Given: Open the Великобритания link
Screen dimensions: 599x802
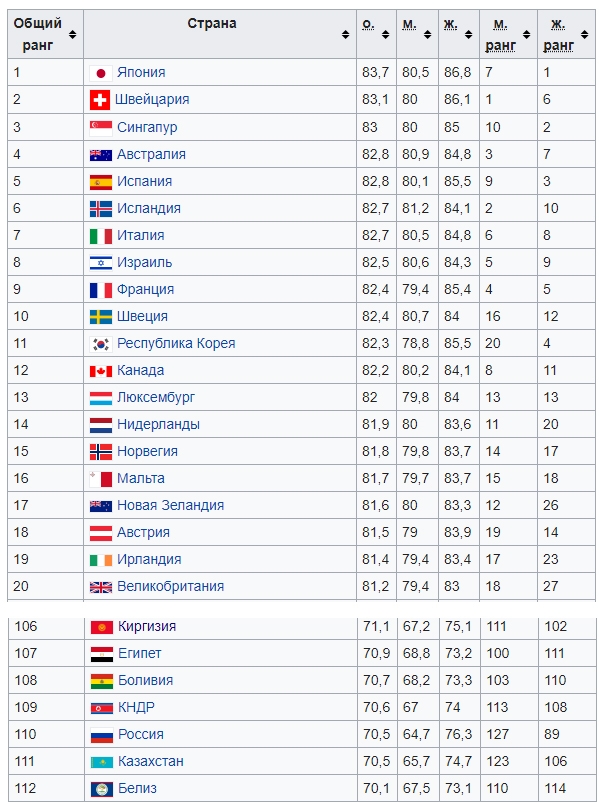Looking at the screenshot, I should point(170,586).
